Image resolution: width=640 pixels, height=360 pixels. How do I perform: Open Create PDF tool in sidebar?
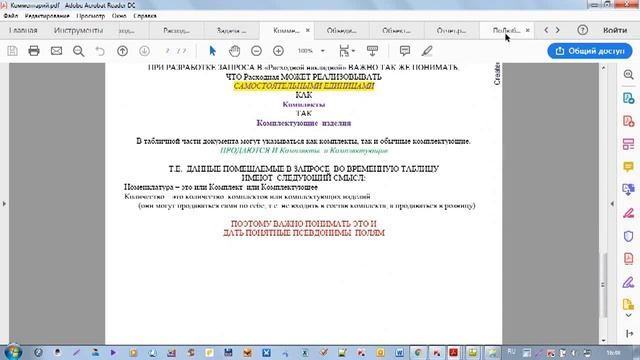(629, 121)
